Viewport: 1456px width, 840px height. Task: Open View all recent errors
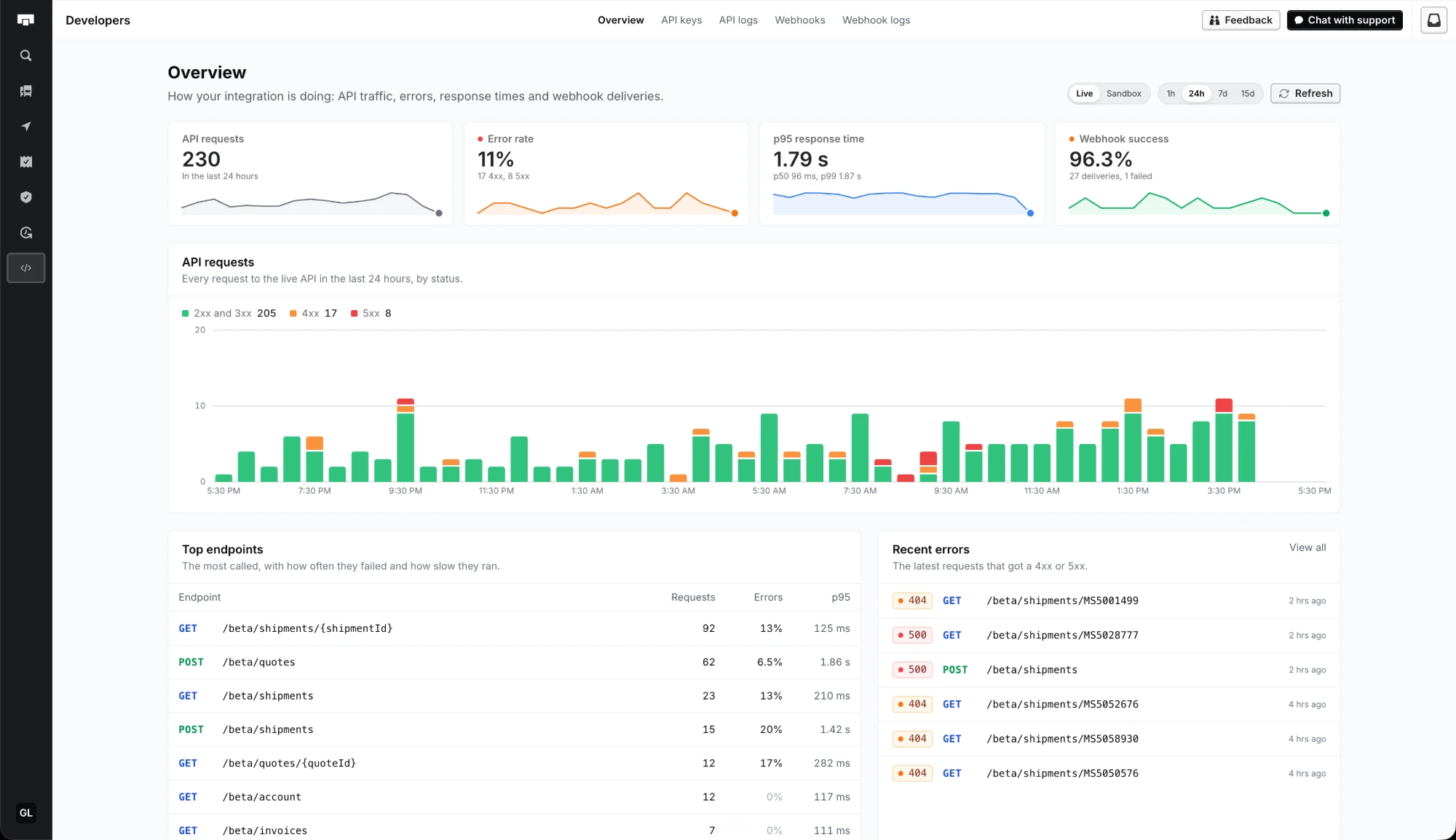pos(1307,547)
